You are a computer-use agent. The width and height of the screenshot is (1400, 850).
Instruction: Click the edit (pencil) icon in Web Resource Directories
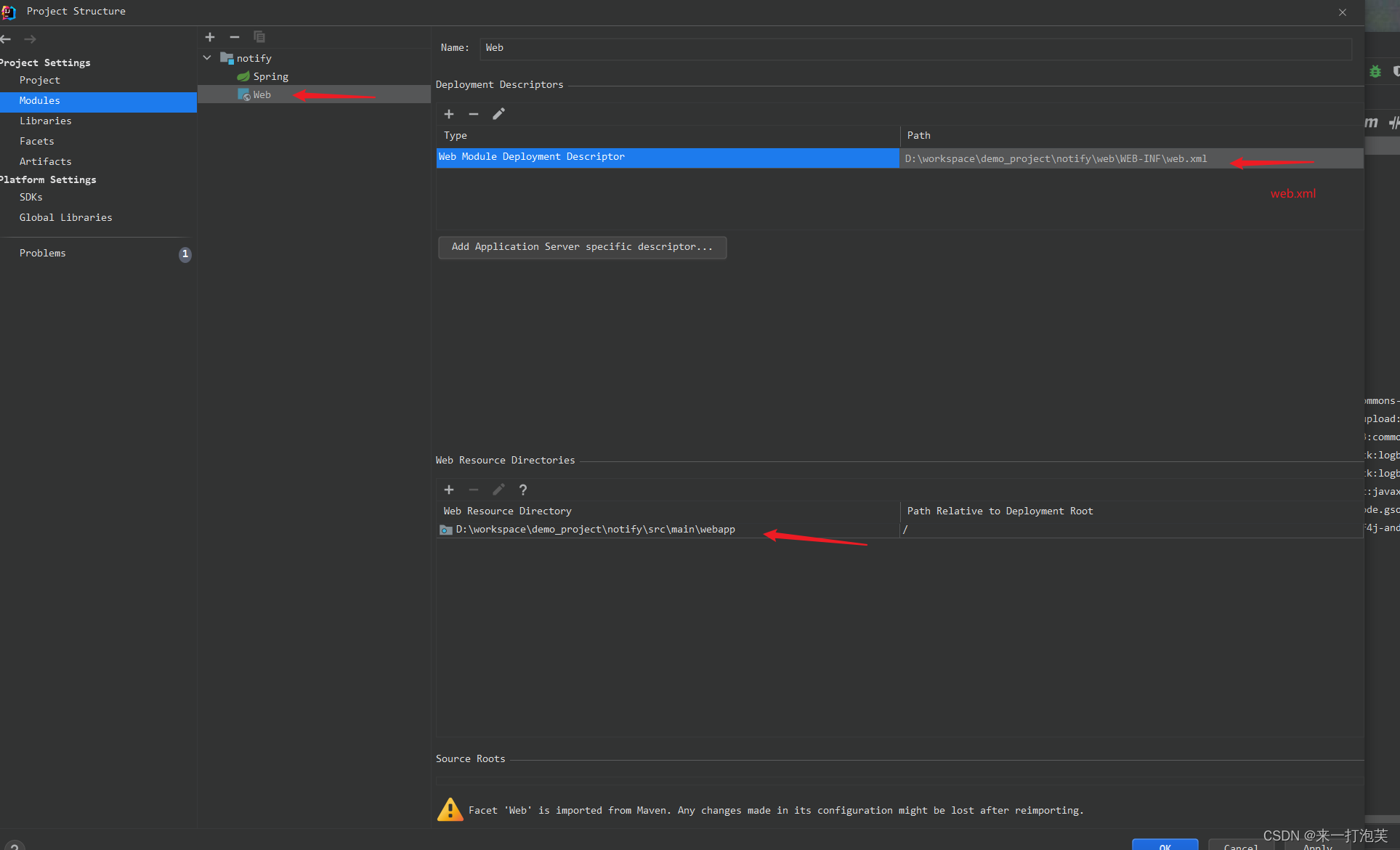[x=498, y=489]
